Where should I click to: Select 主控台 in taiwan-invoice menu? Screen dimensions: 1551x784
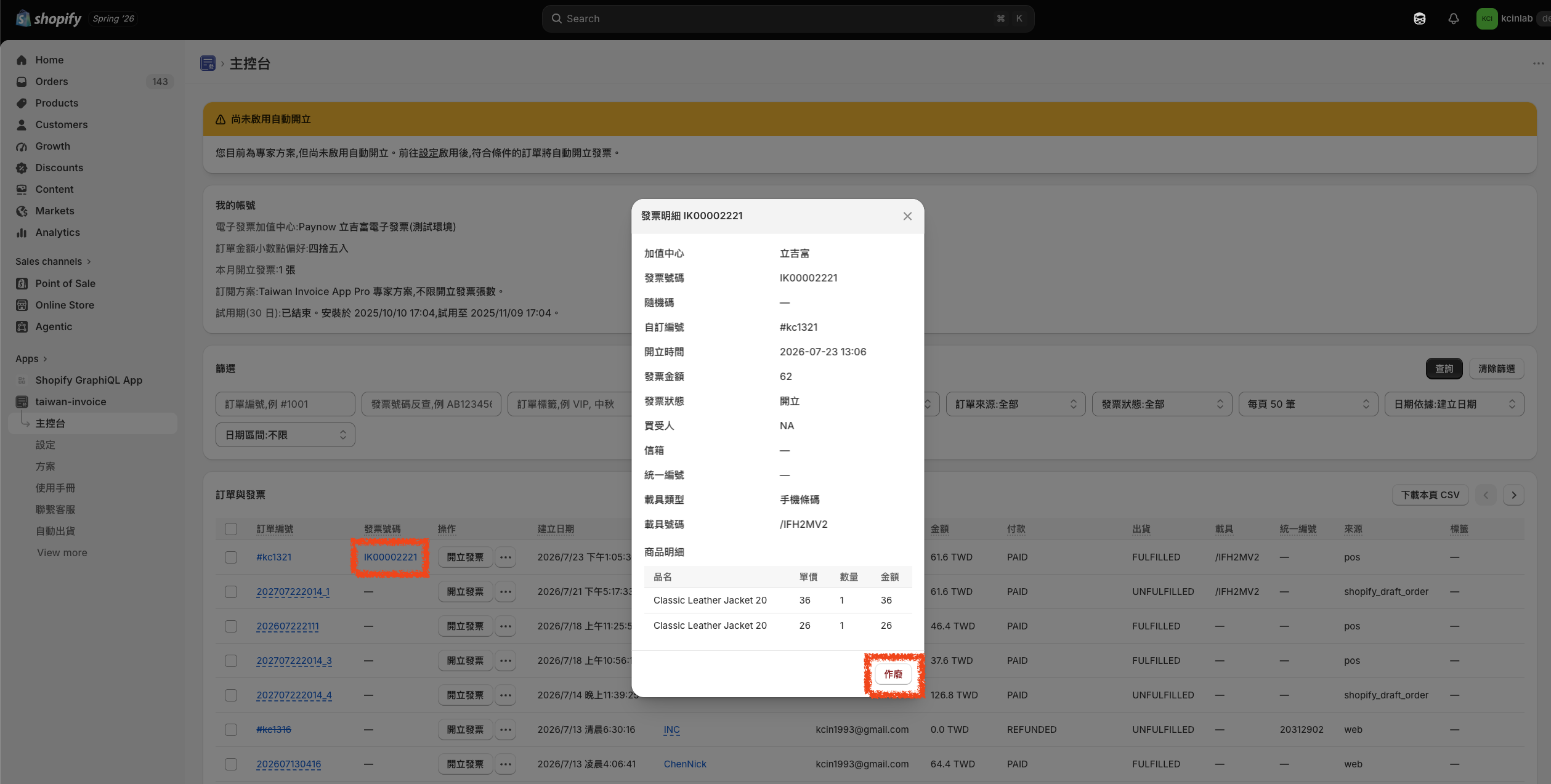(x=92, y=423)
